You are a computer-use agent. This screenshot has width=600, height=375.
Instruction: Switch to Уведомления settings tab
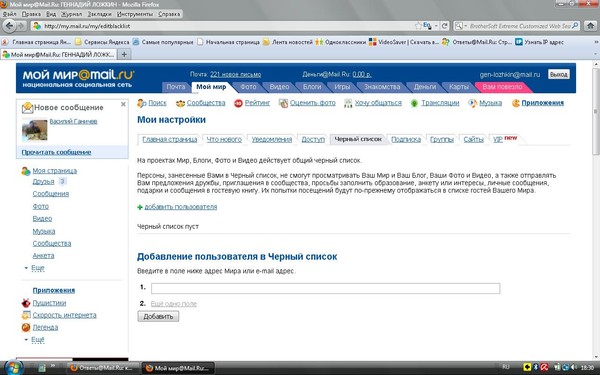pyautogui.click(x=272, y=139)
